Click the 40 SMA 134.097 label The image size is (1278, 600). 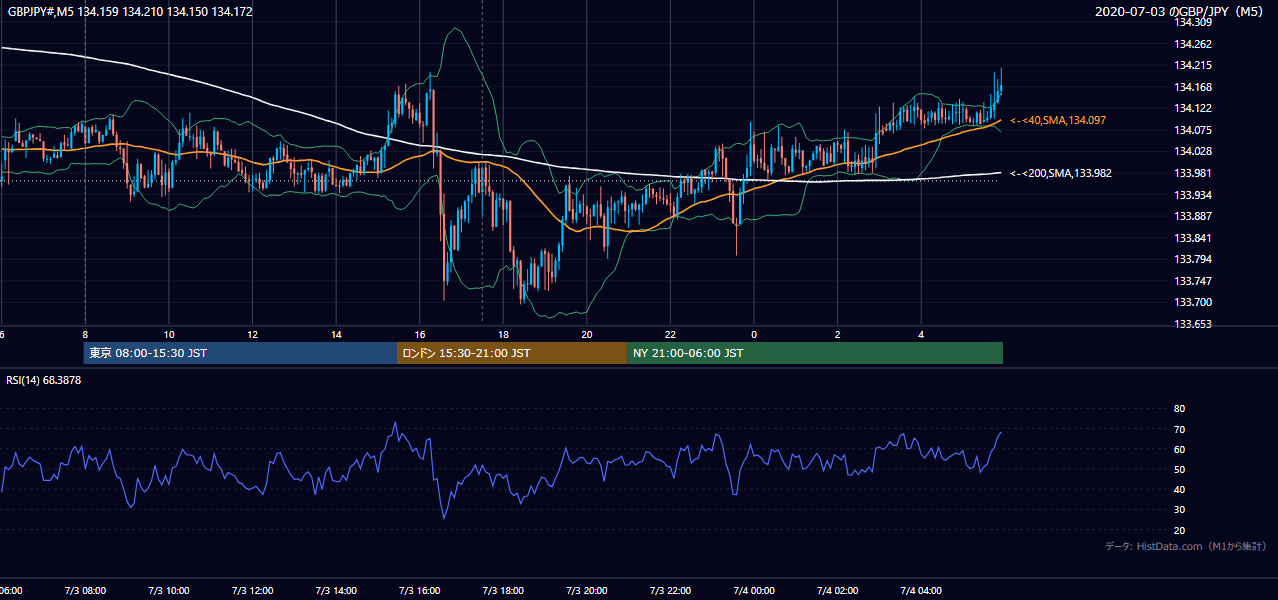1060,120
